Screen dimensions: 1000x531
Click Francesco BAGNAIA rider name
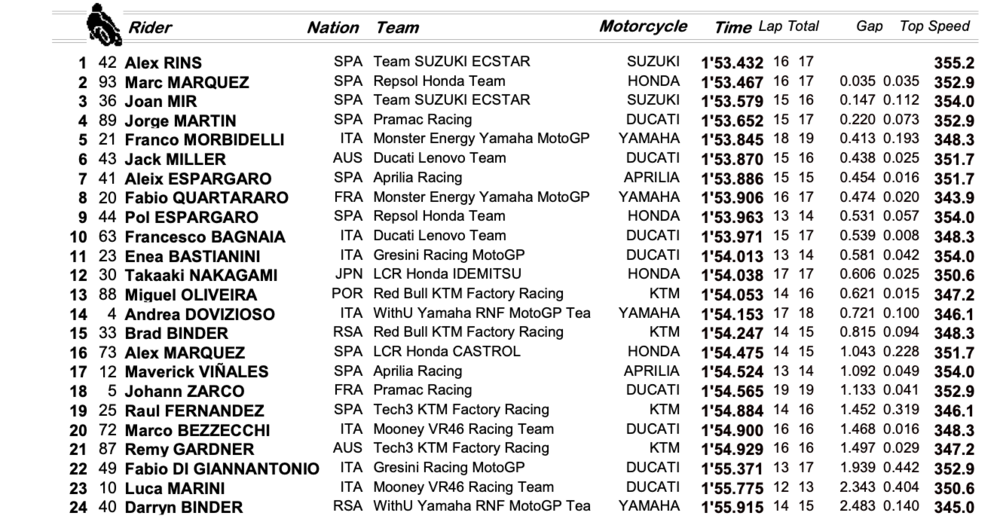point(205,237)
